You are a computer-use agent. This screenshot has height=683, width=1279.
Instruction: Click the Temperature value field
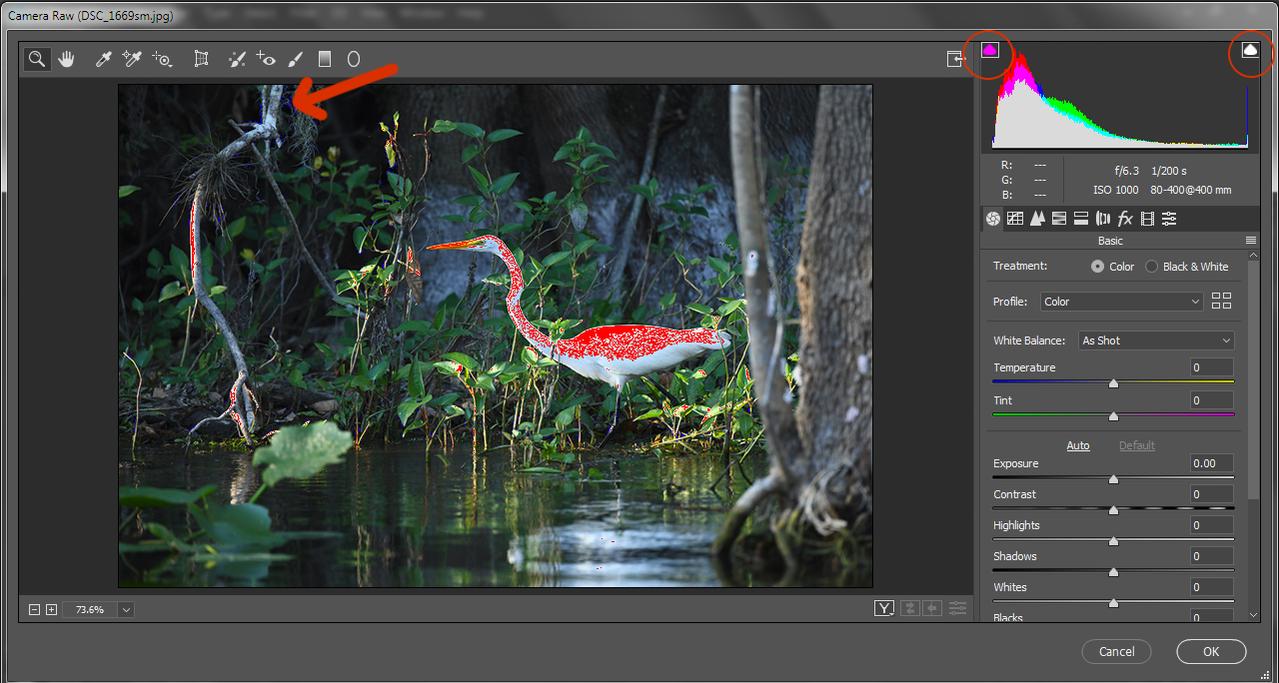point(1211,368)
